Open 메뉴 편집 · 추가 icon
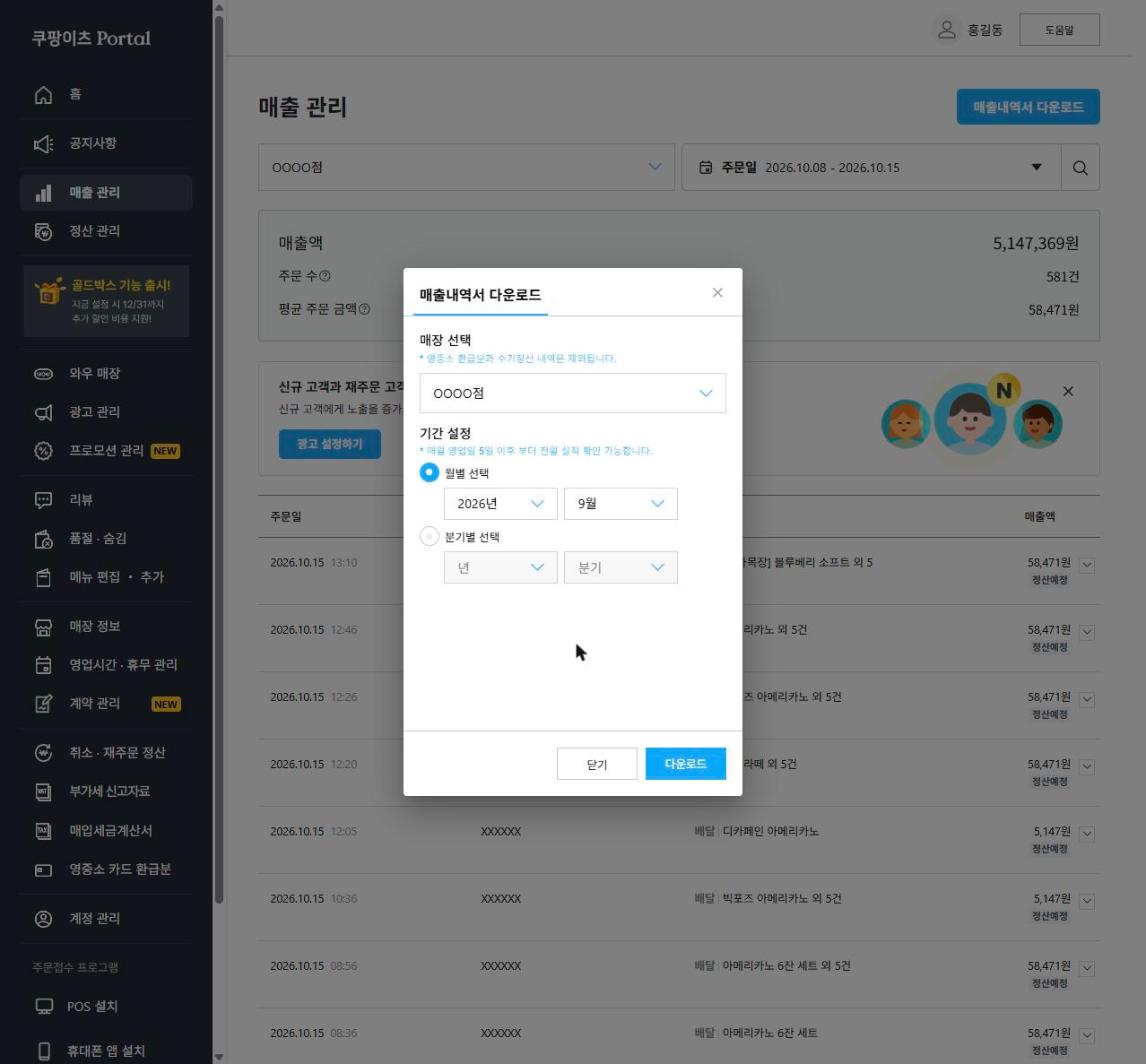Viewport: 1146px width, 1064px height. coord(44,577)
